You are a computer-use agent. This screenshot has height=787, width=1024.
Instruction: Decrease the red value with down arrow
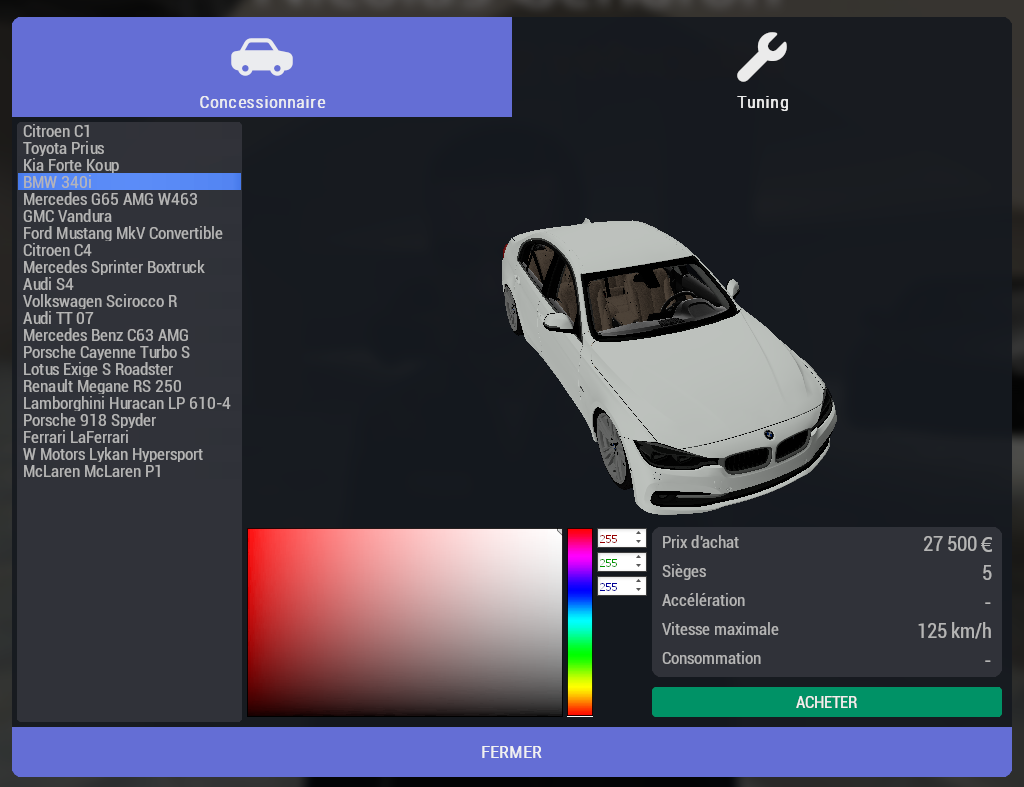click(639, 543)
